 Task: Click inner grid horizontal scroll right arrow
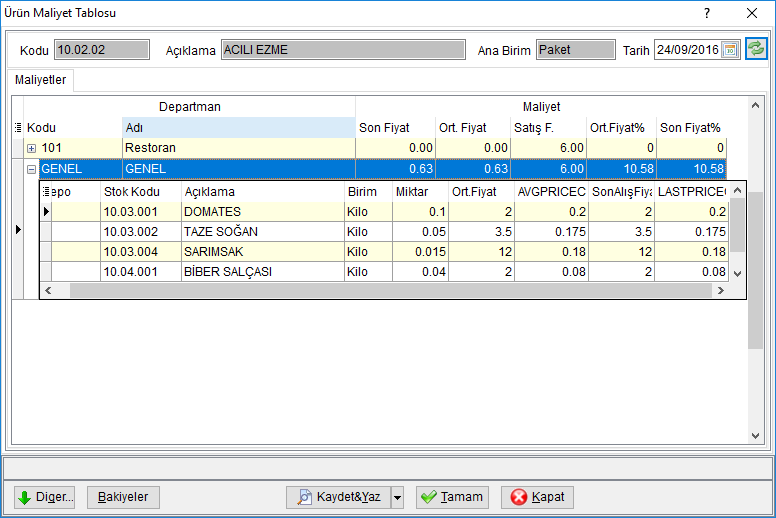point(721,291)
